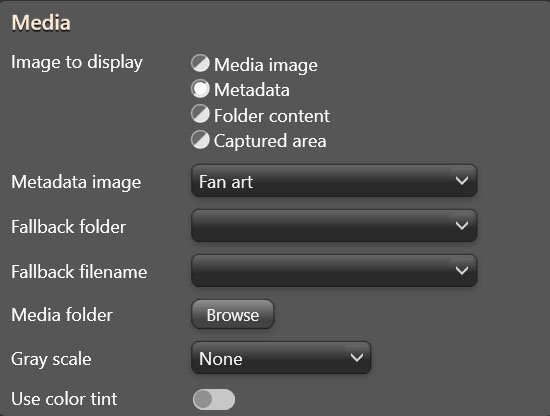Click the Folder content label text

click(x=272, y=116)
